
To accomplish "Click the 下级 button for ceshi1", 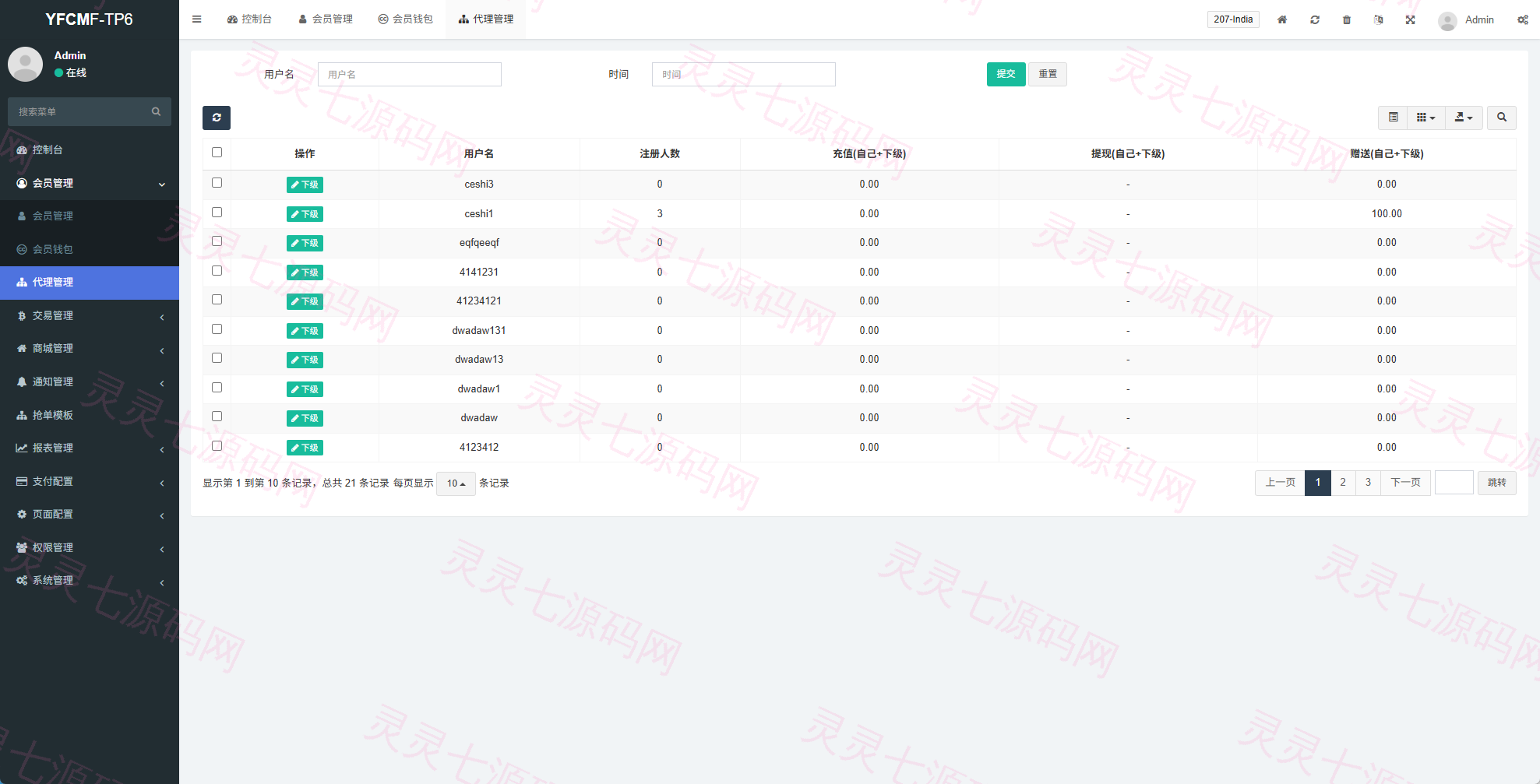I will [305, 214].
